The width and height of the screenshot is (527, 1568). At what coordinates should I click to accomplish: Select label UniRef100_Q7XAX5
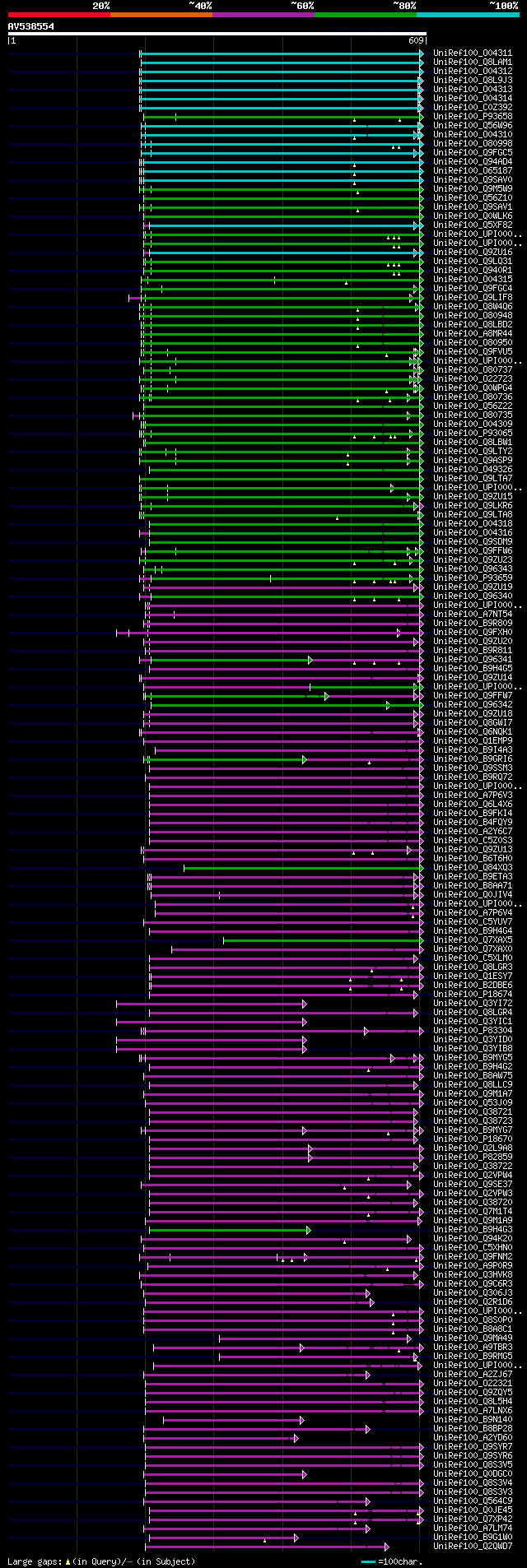click(473, 940)
